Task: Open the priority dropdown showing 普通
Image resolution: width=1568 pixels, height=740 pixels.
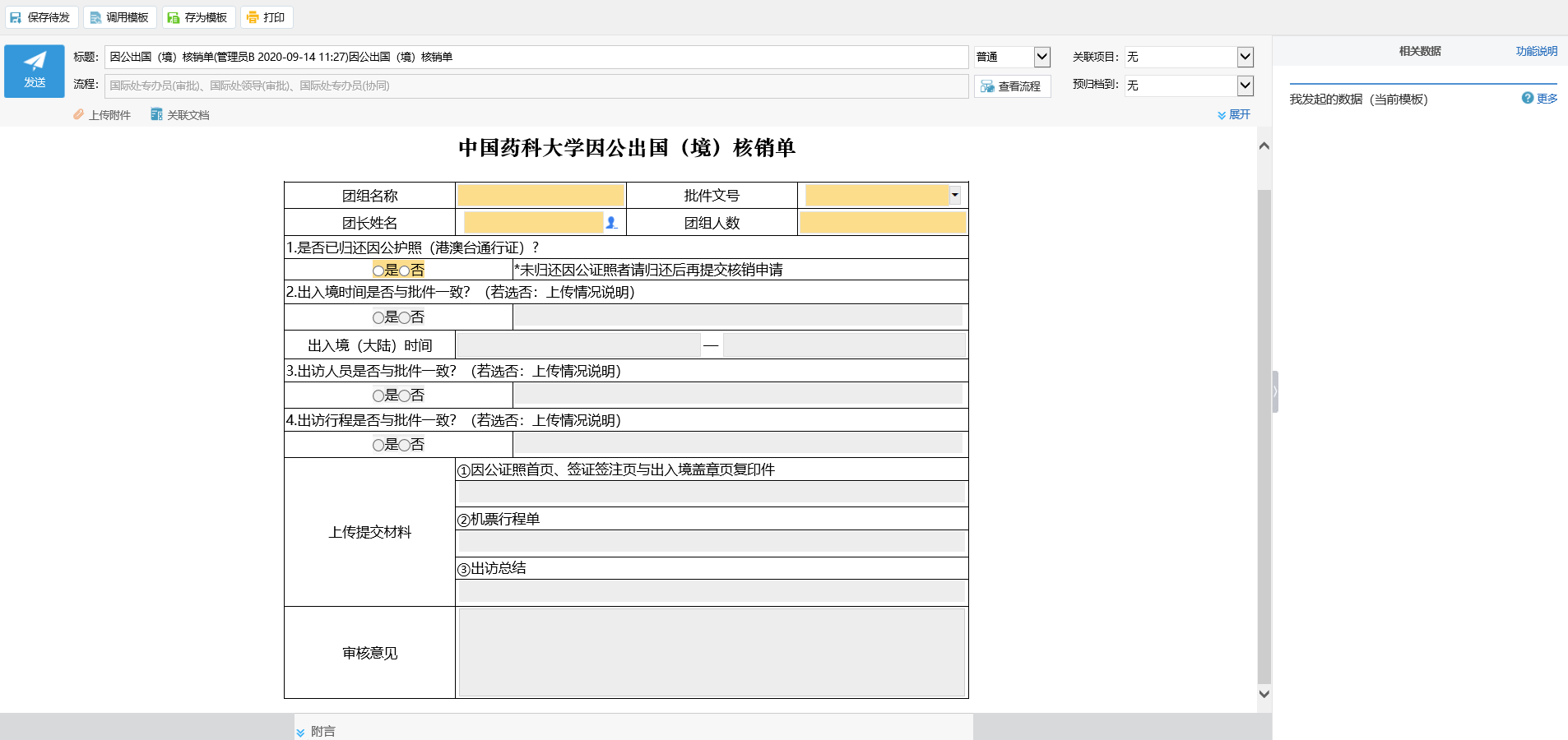Action: 1041,57
